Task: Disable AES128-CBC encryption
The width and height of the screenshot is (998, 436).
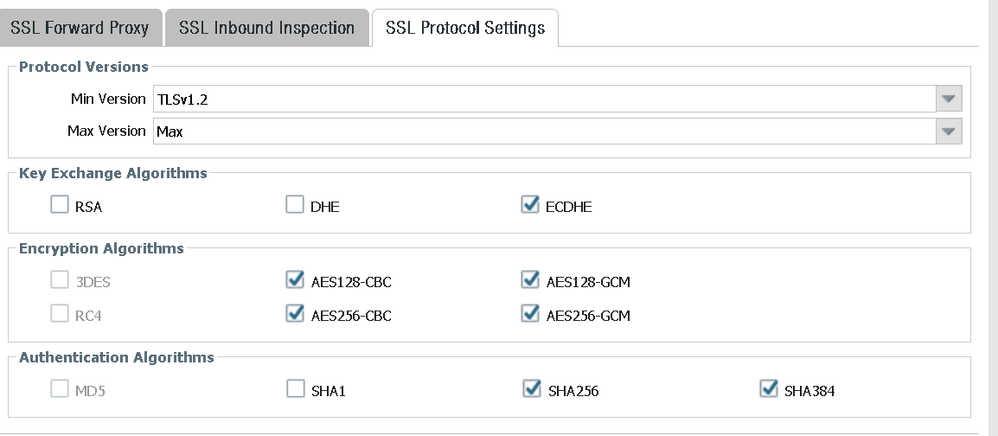Action: point(295,281)
